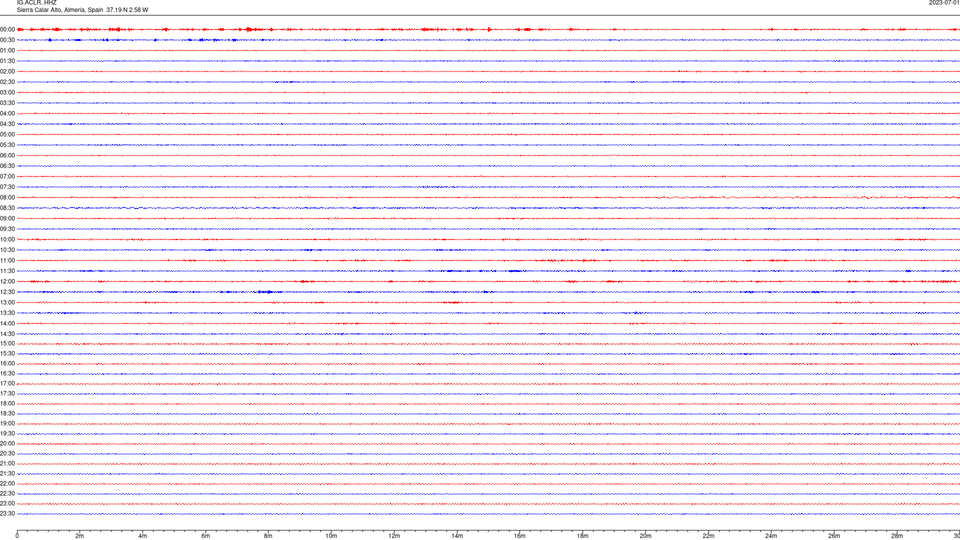Click the 12:30 row label
Screen dimensions: 960x540
[7, 292]
